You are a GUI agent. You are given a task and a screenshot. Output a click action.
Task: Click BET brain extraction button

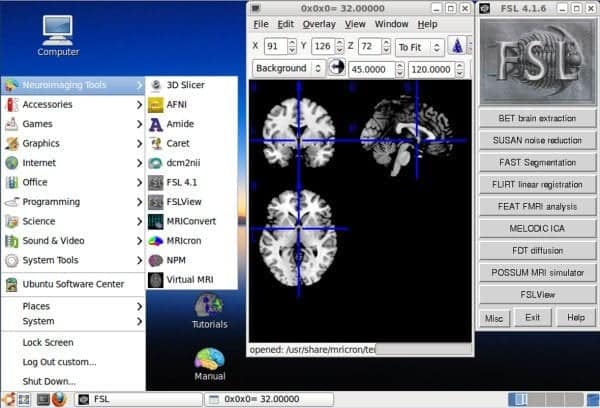[x=537, y=118]
